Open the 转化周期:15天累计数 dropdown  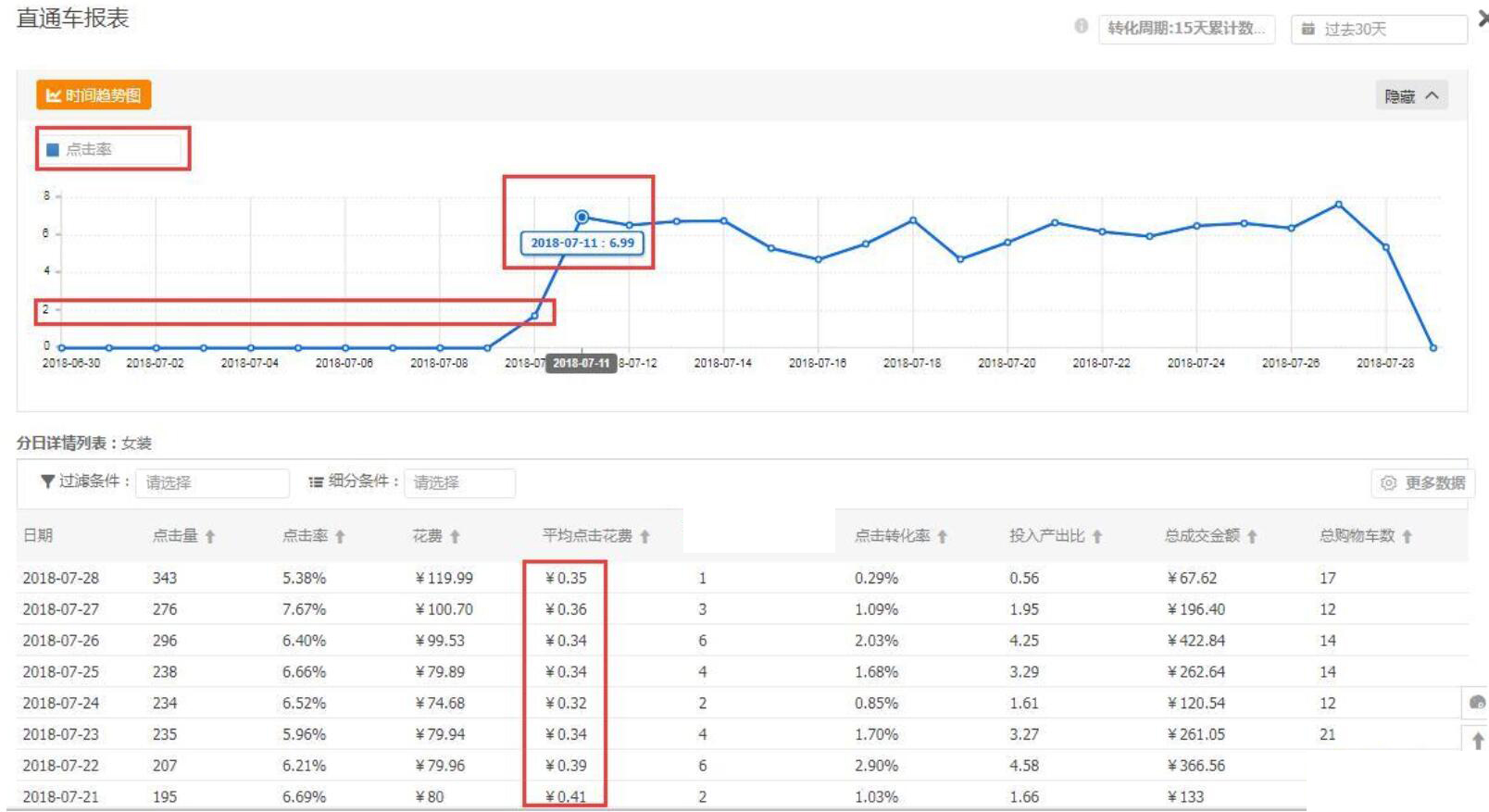coord(1186,29)
